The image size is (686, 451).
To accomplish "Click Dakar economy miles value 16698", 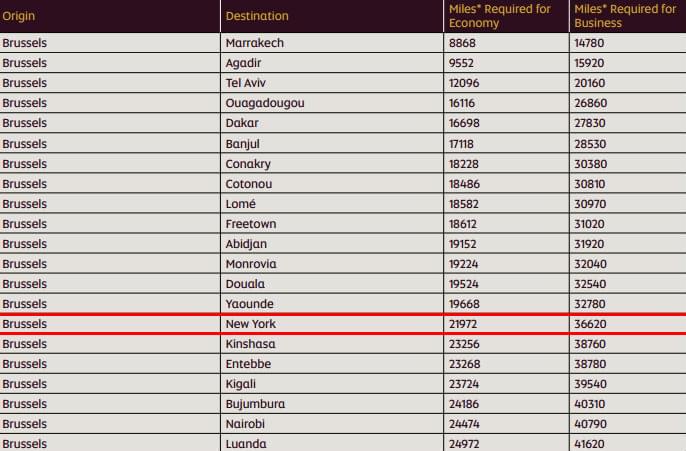I will pos(464,123).
